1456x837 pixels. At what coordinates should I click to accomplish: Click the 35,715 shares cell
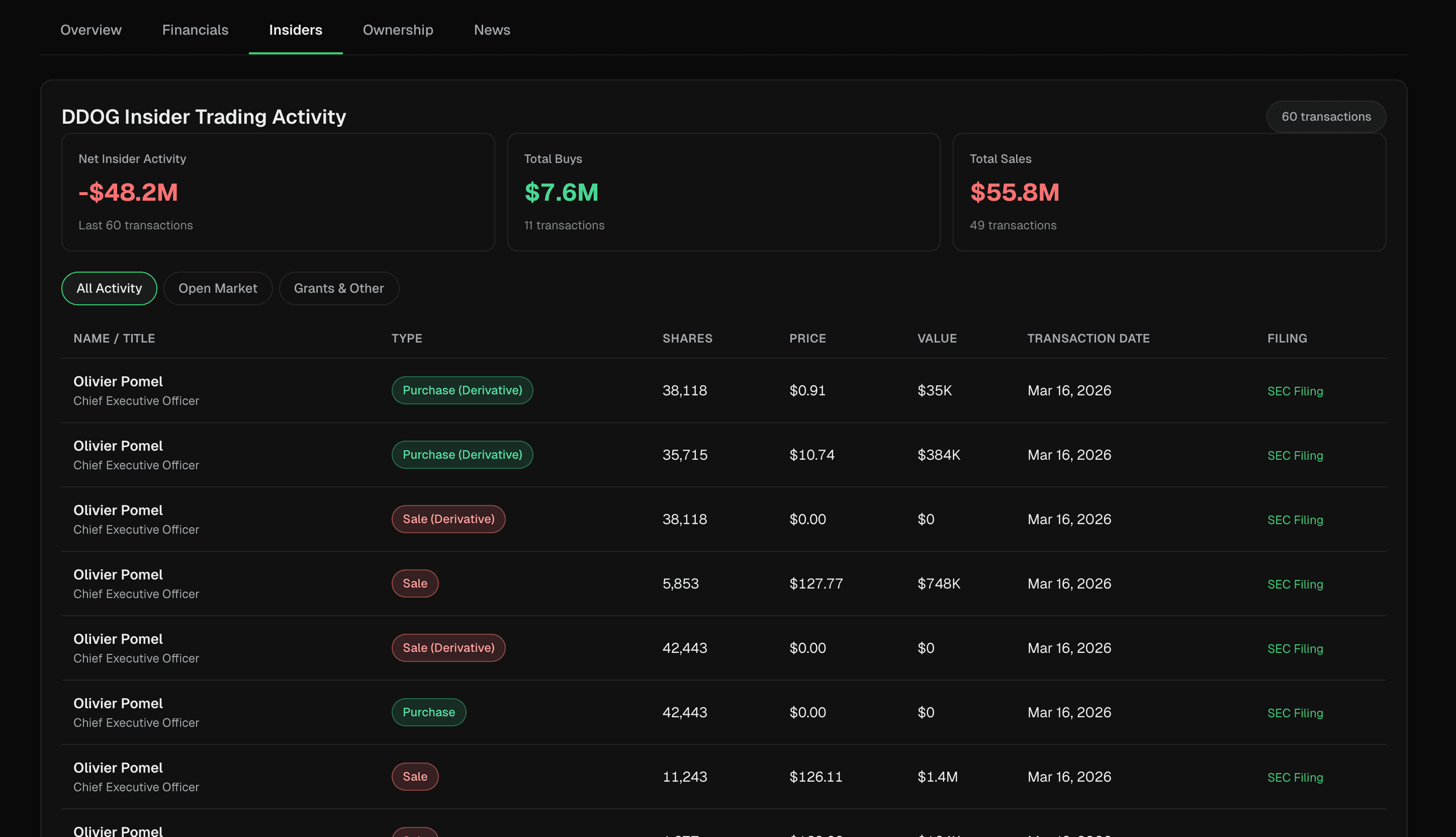click(685, 455)
